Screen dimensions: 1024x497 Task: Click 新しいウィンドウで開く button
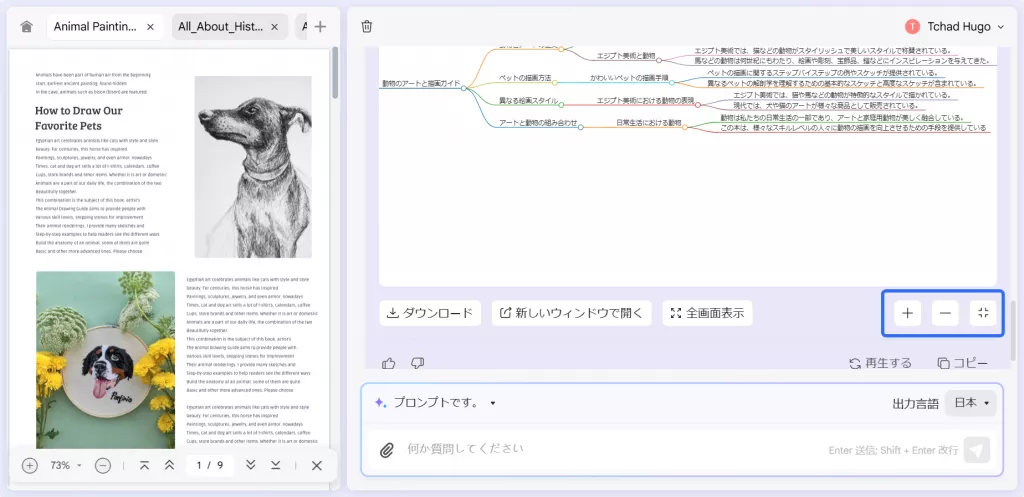point(571,313)
